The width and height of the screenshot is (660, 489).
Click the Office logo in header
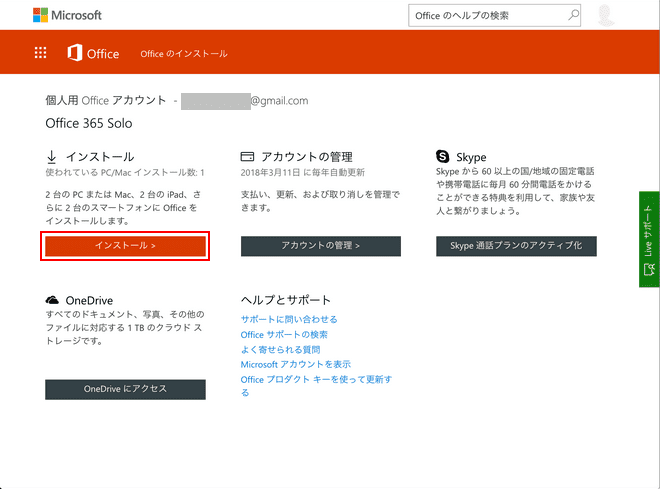(x=93, y=53)
